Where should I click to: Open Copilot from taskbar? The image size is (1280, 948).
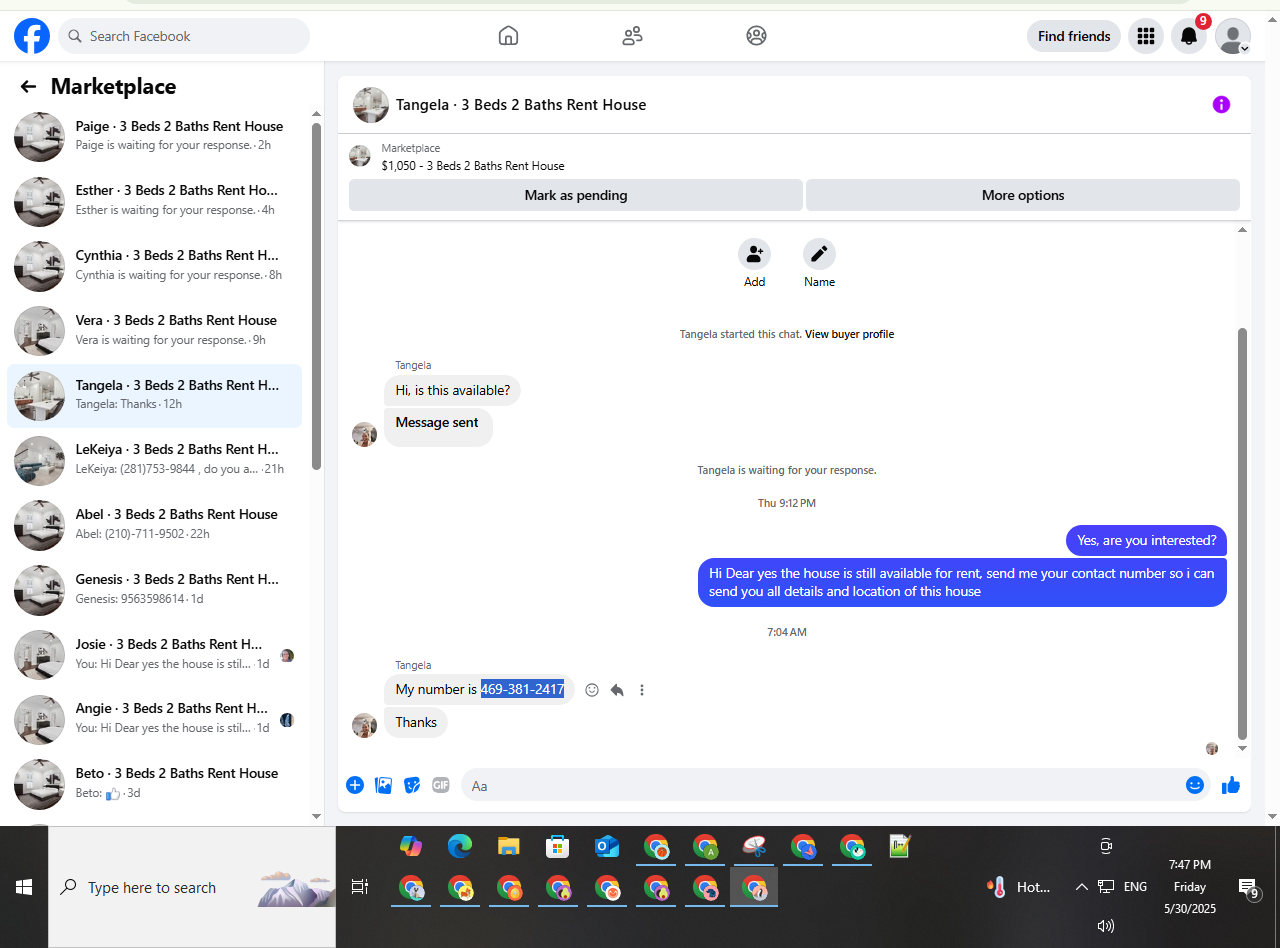pos(411,846)
